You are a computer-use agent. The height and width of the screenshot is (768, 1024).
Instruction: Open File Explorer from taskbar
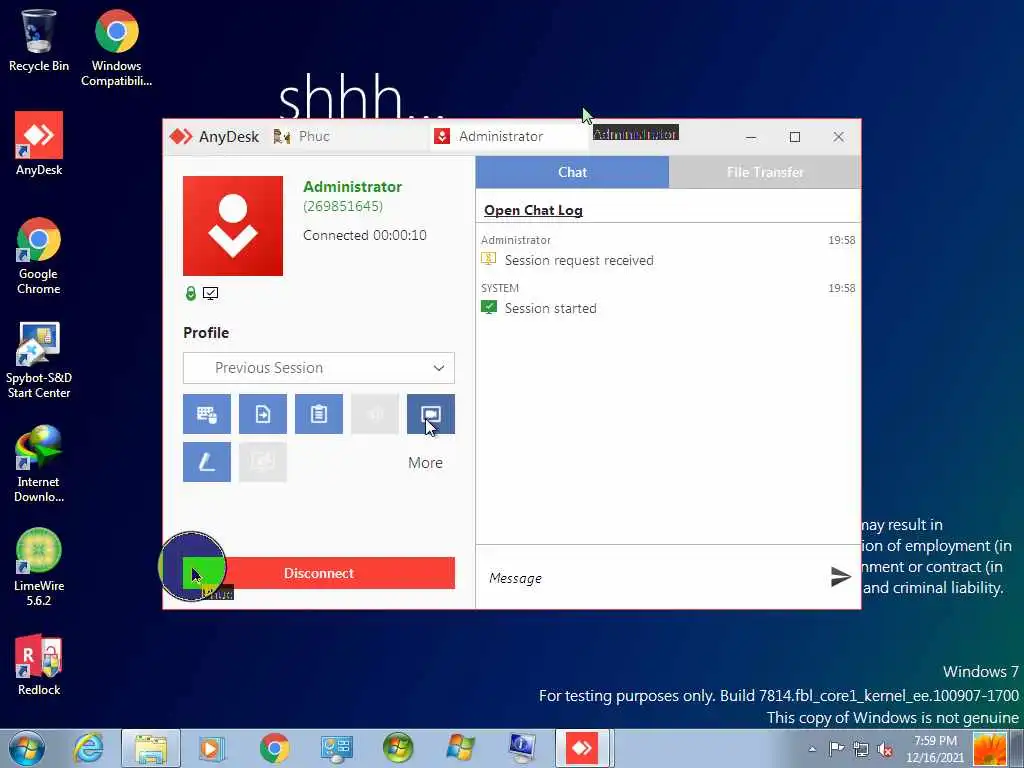[151, 748]
